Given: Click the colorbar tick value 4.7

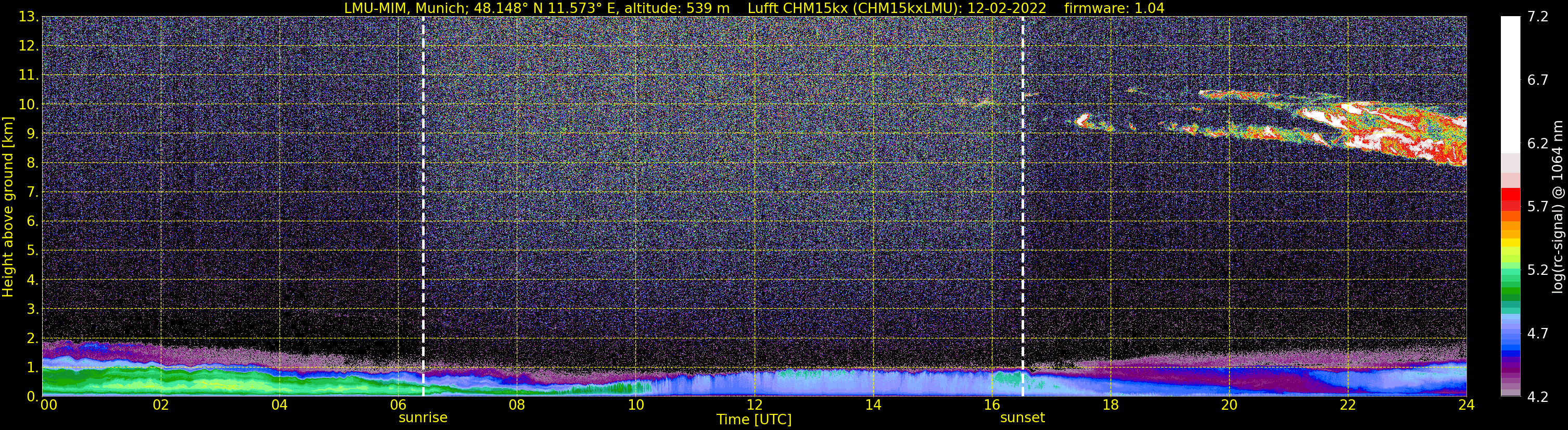Looking at the screenshot, I should (x=1538, y=334).
